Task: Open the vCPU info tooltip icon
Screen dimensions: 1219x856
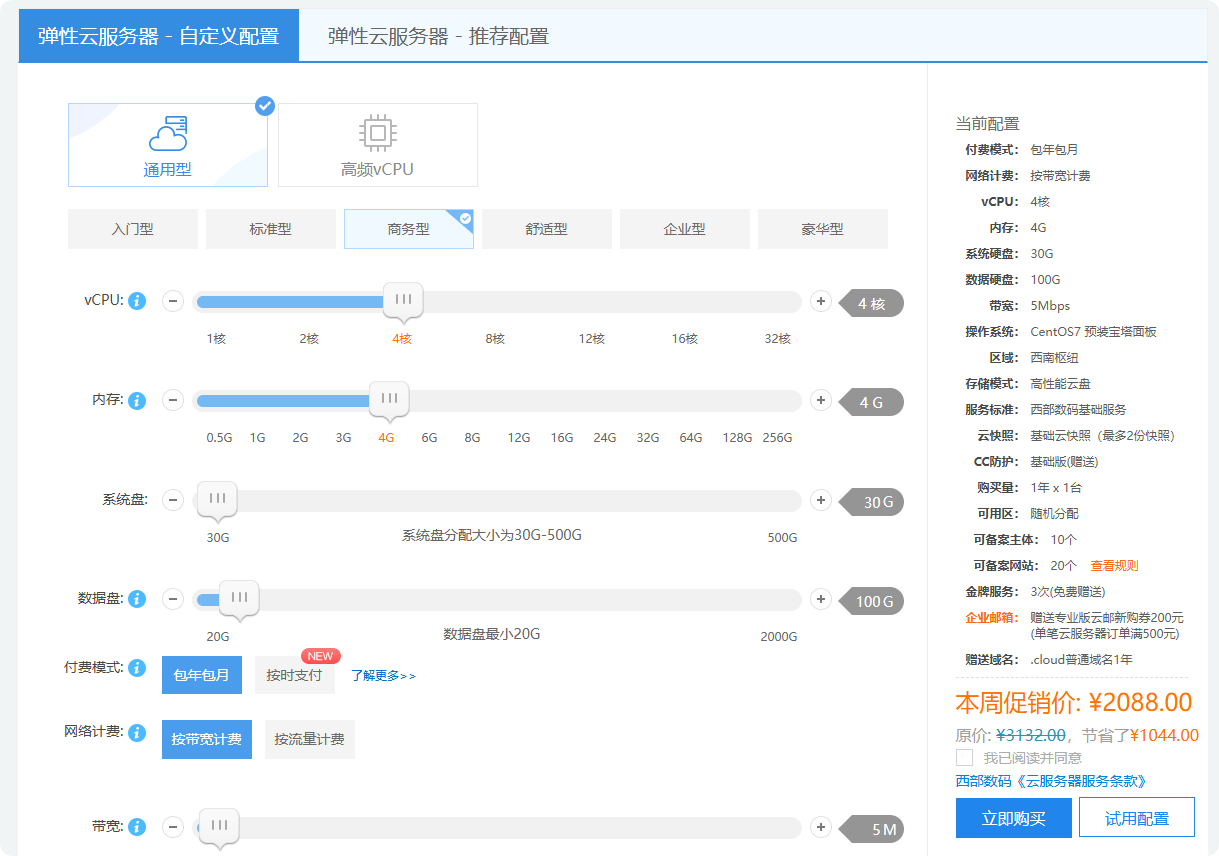Action: [x=137, y=301]
